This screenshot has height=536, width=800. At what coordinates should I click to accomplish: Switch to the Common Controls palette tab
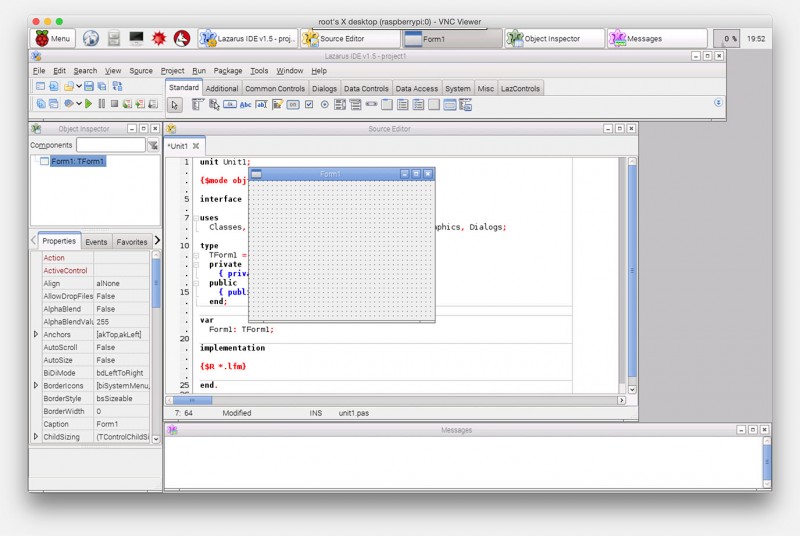coord(275,88)
